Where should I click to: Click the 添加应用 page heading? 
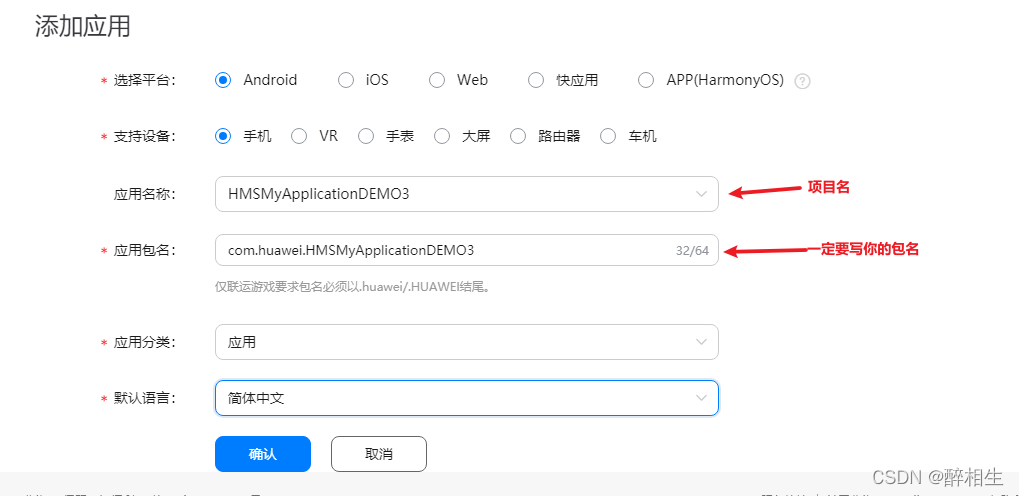(83, 27)
